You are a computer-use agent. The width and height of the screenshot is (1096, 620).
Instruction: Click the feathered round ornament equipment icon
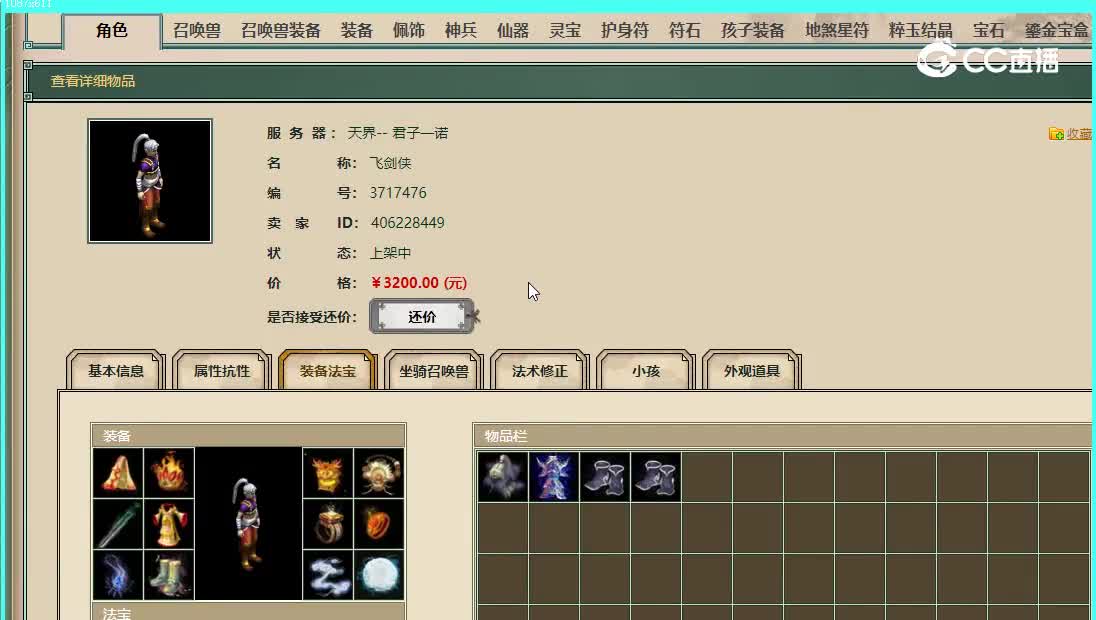pos(379,473)
